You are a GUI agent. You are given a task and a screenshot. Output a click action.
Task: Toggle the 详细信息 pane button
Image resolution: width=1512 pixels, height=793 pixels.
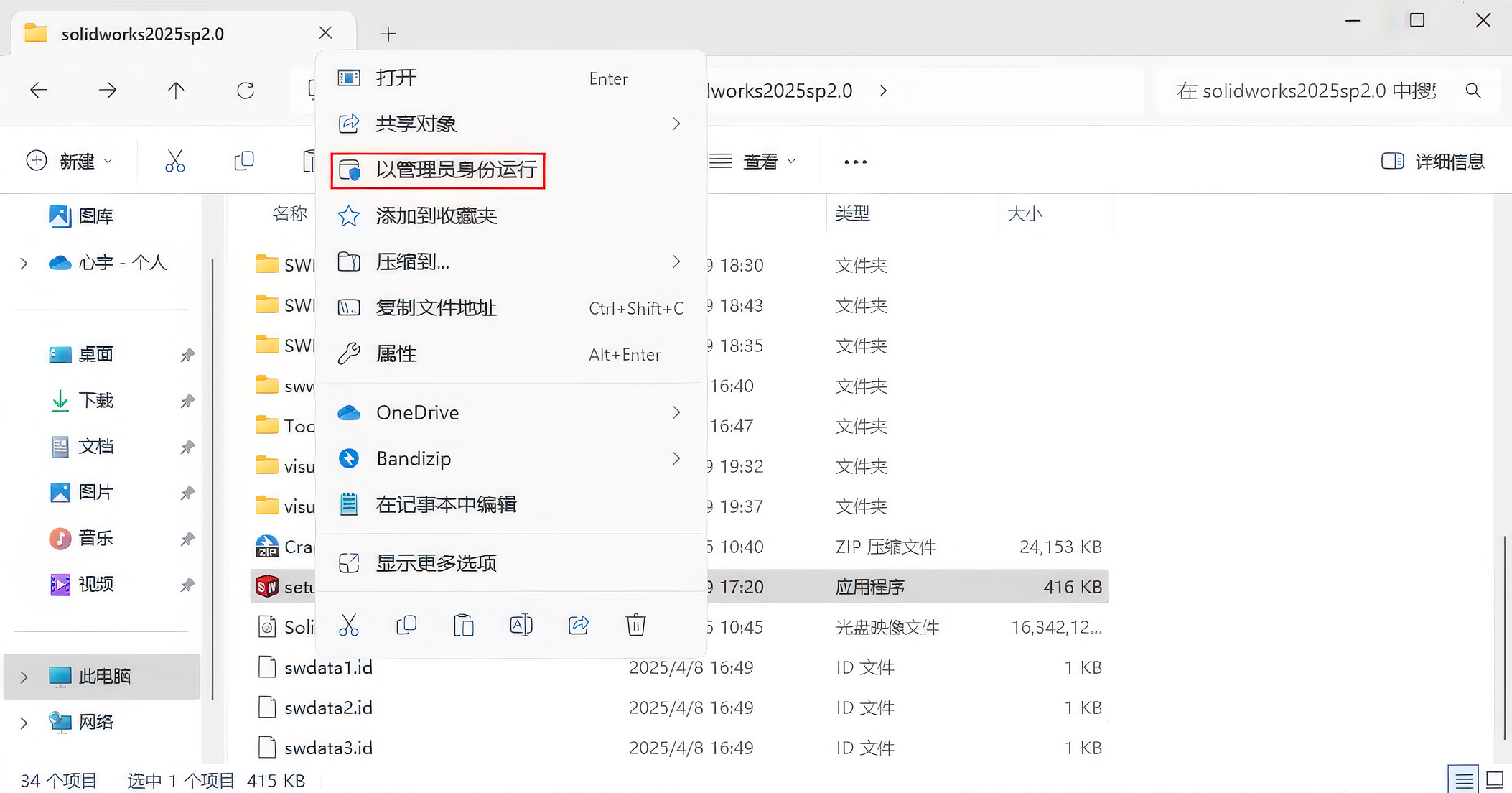point(1432,162)
